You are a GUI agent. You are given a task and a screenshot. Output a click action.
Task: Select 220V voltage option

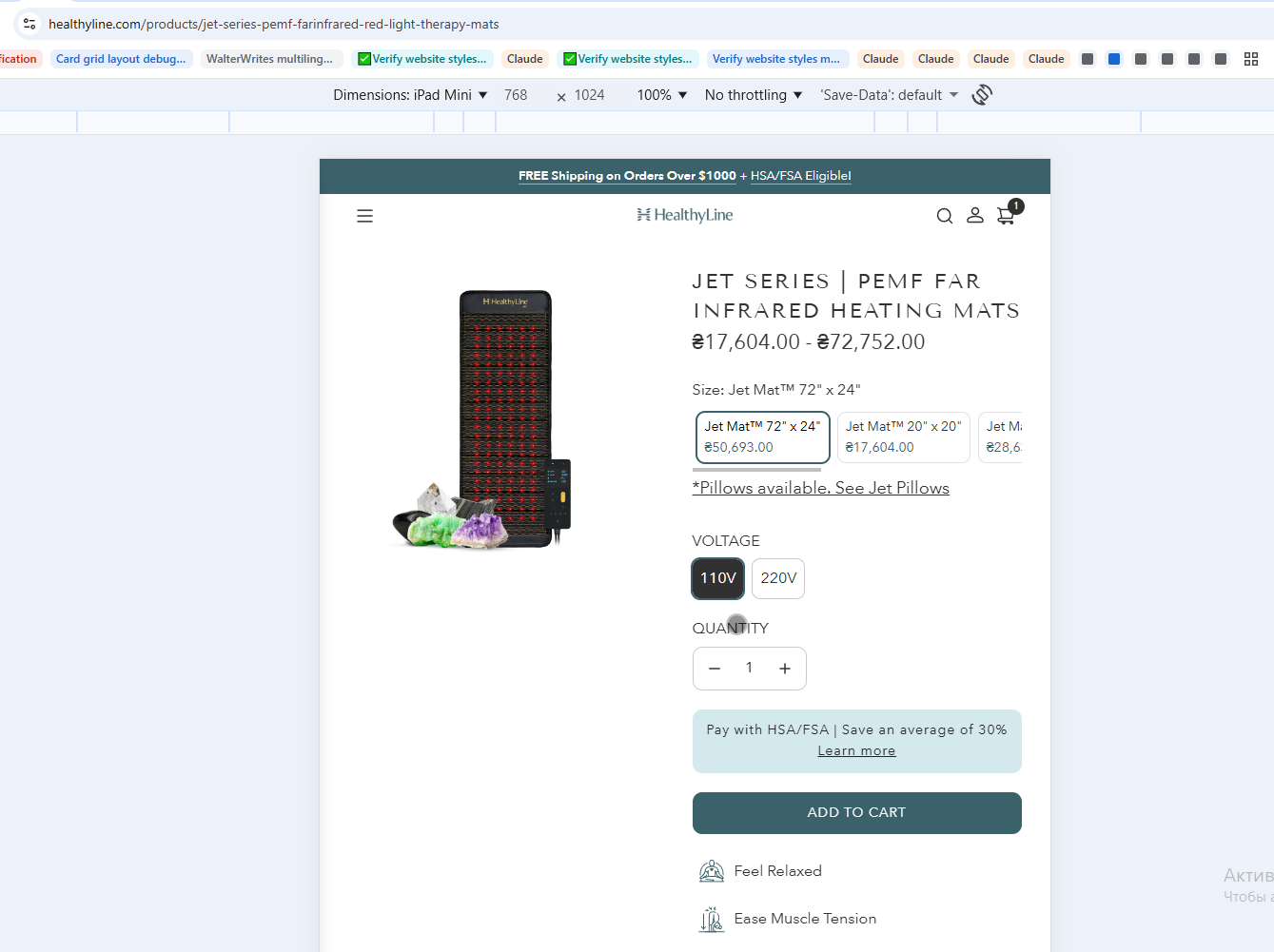point(778,578)
